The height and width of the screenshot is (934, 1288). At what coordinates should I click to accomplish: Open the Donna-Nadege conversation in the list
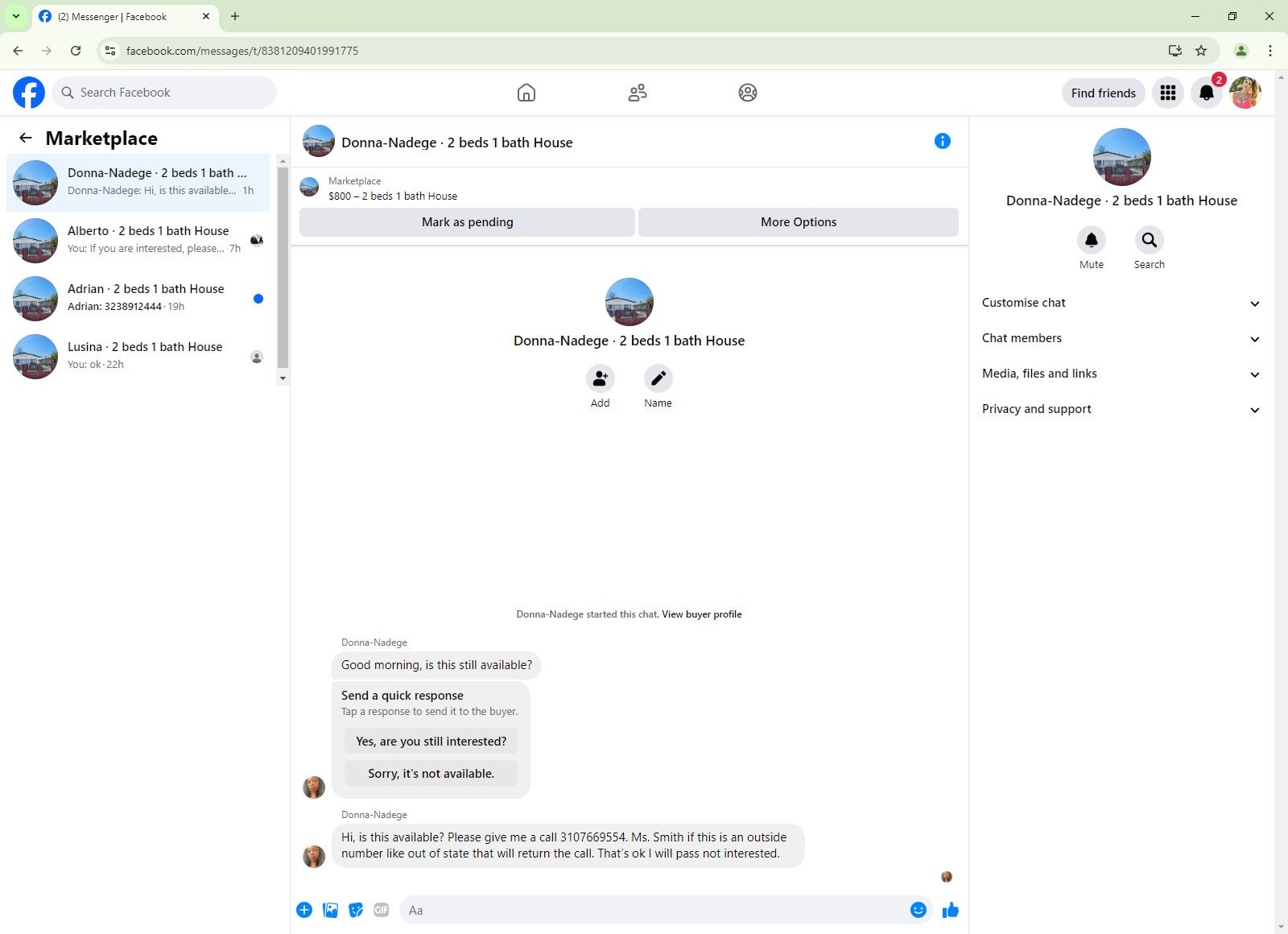(x=138, y=183)
